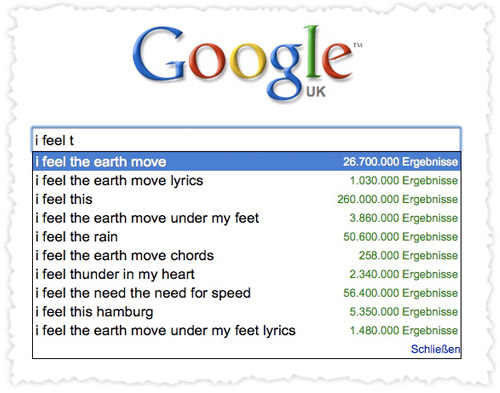500x393 pixels.
Task: Pick "i feel the earth move under my feet"
Action: tap(247, 218)
